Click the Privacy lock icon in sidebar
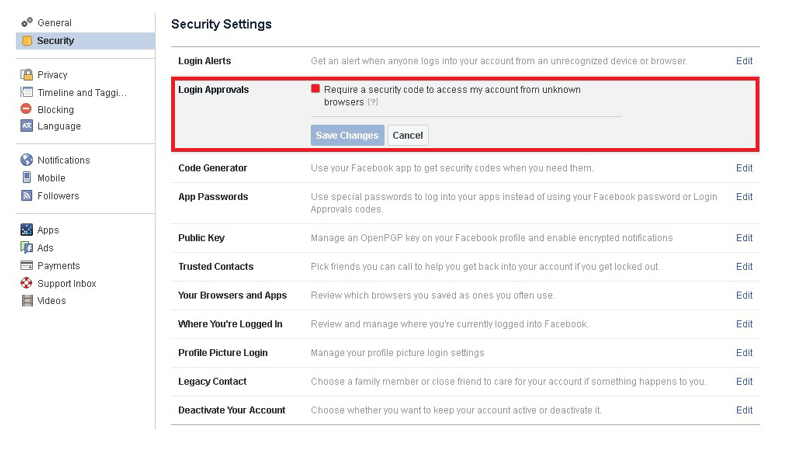Viewport: 793px width, 453px height. [x=26, y=75]
